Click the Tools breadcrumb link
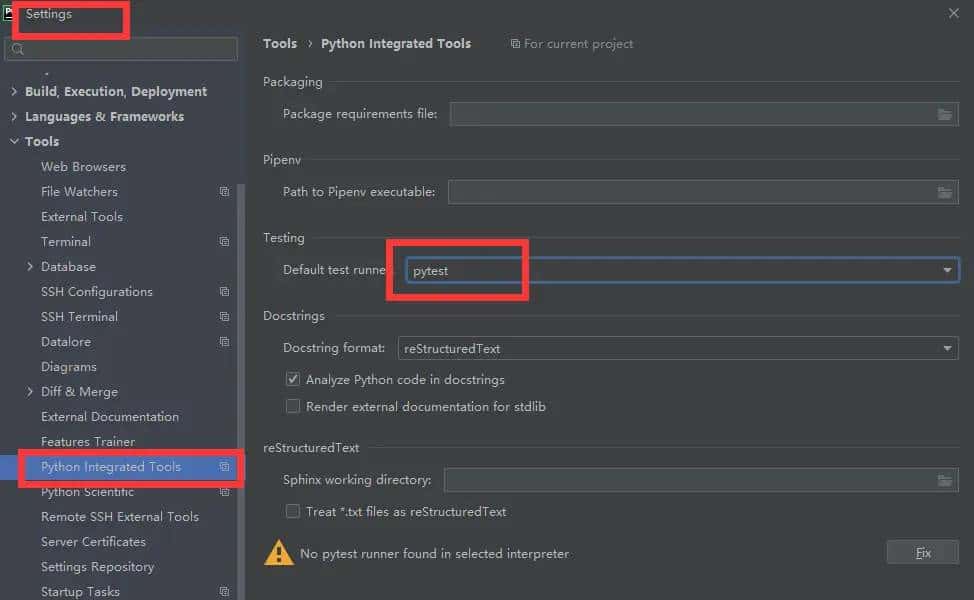The image size is (974, 600). click(280, 44)
